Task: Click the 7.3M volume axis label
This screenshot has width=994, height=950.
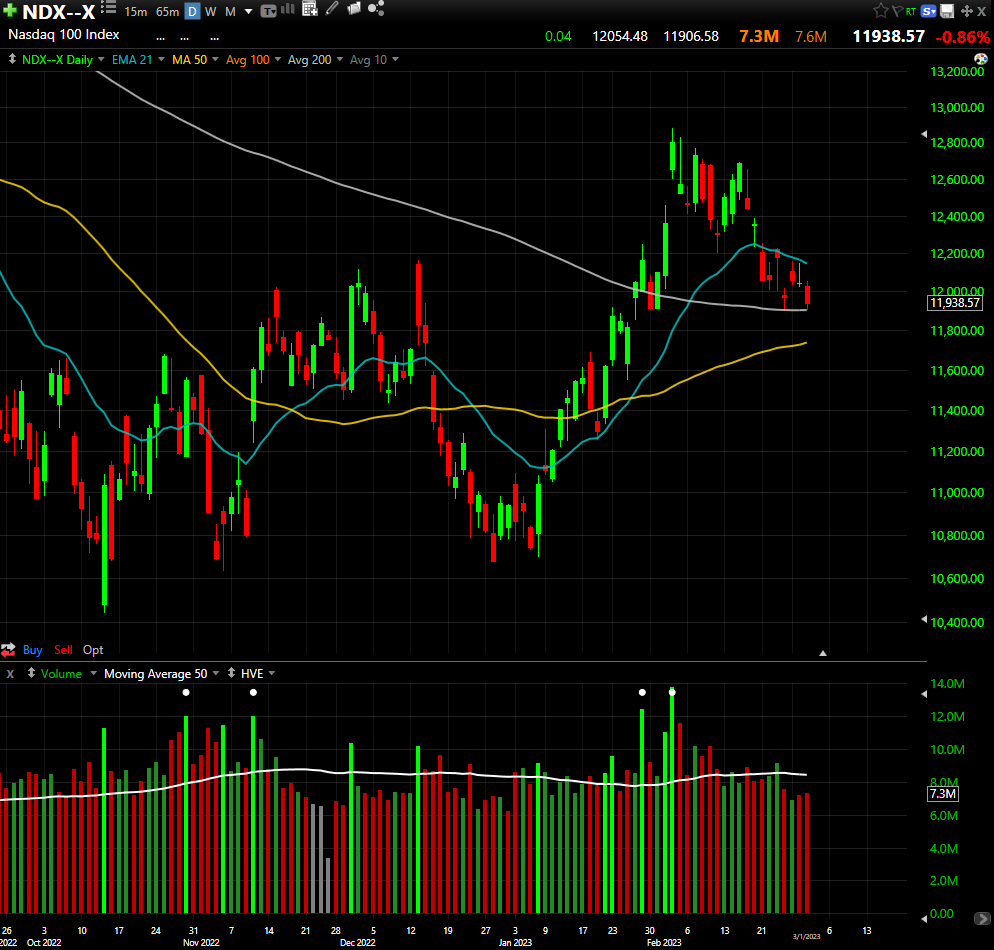Action: [943, 794]
